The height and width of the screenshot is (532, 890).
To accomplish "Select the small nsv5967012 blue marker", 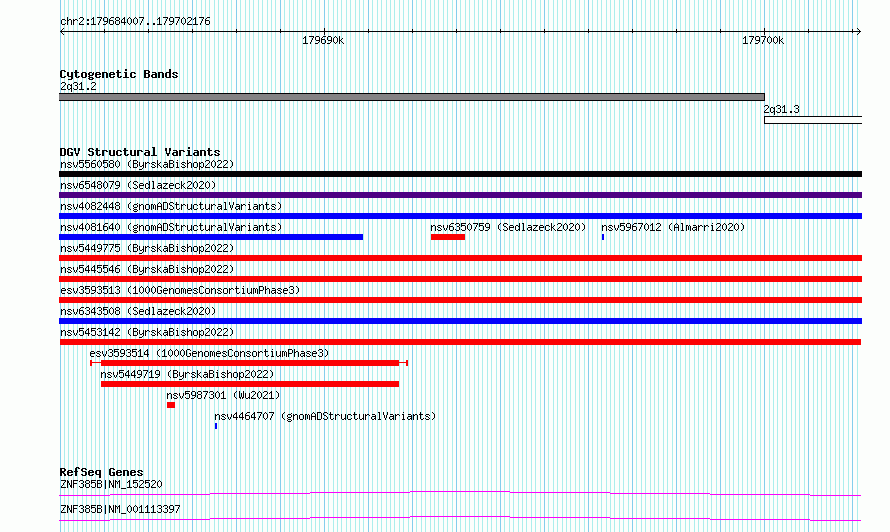I will [x=603, y=237].
